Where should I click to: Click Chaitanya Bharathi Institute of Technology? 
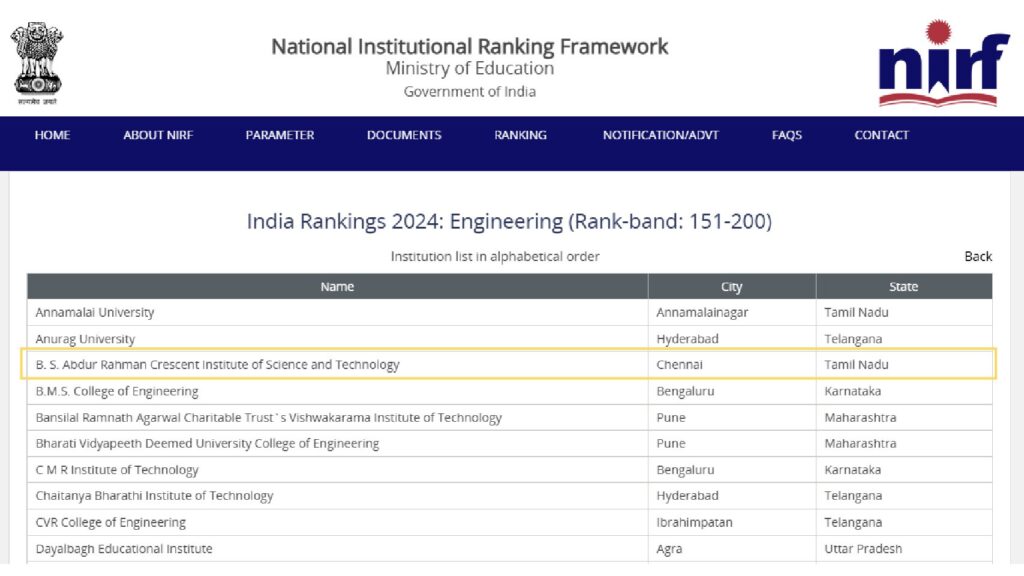pyautogui.click(x=154, y=496)
